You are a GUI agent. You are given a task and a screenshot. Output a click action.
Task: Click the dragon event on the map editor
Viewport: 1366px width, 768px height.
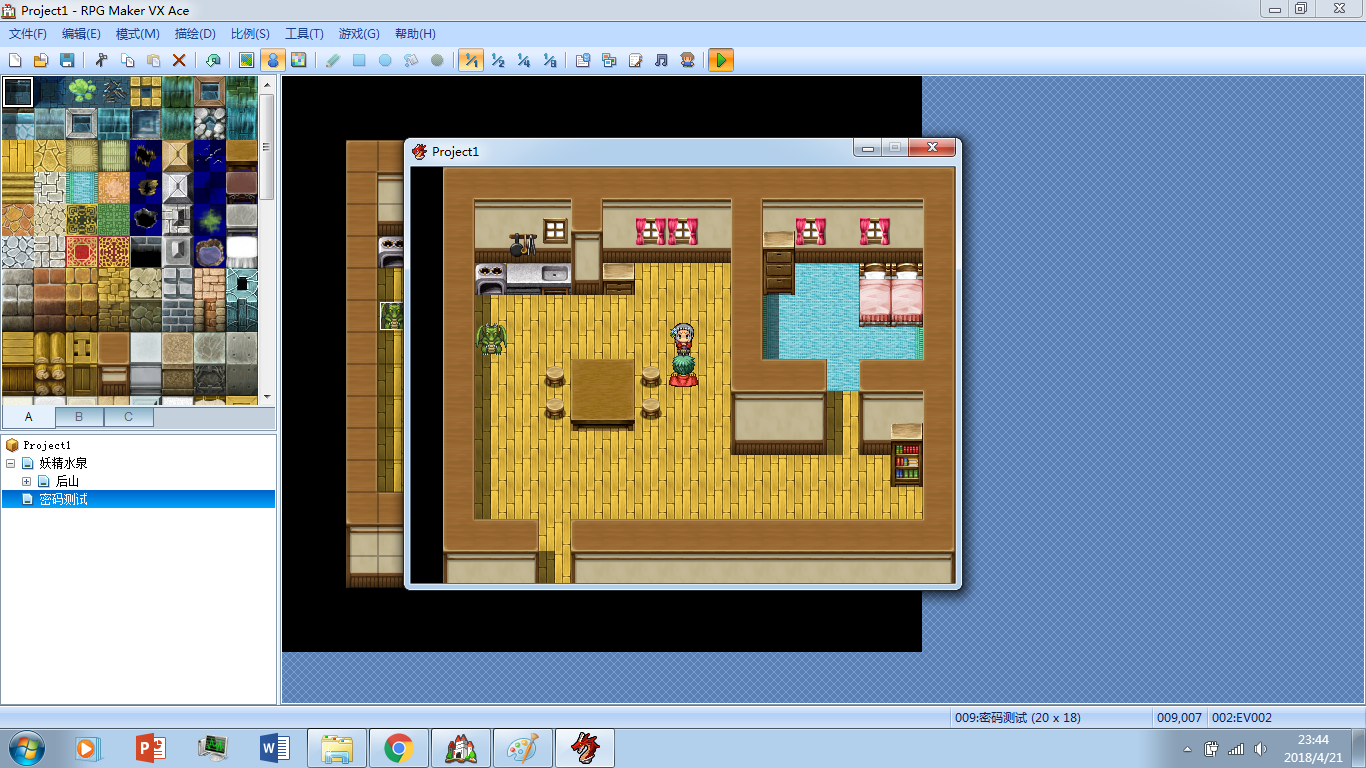click(394, 315)
